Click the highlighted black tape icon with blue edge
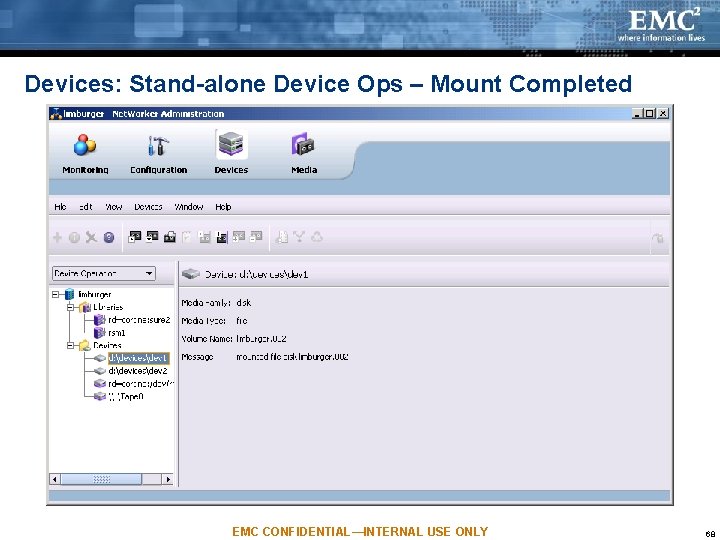Screen dimensions: 720x540 click(x=222, y=236)
